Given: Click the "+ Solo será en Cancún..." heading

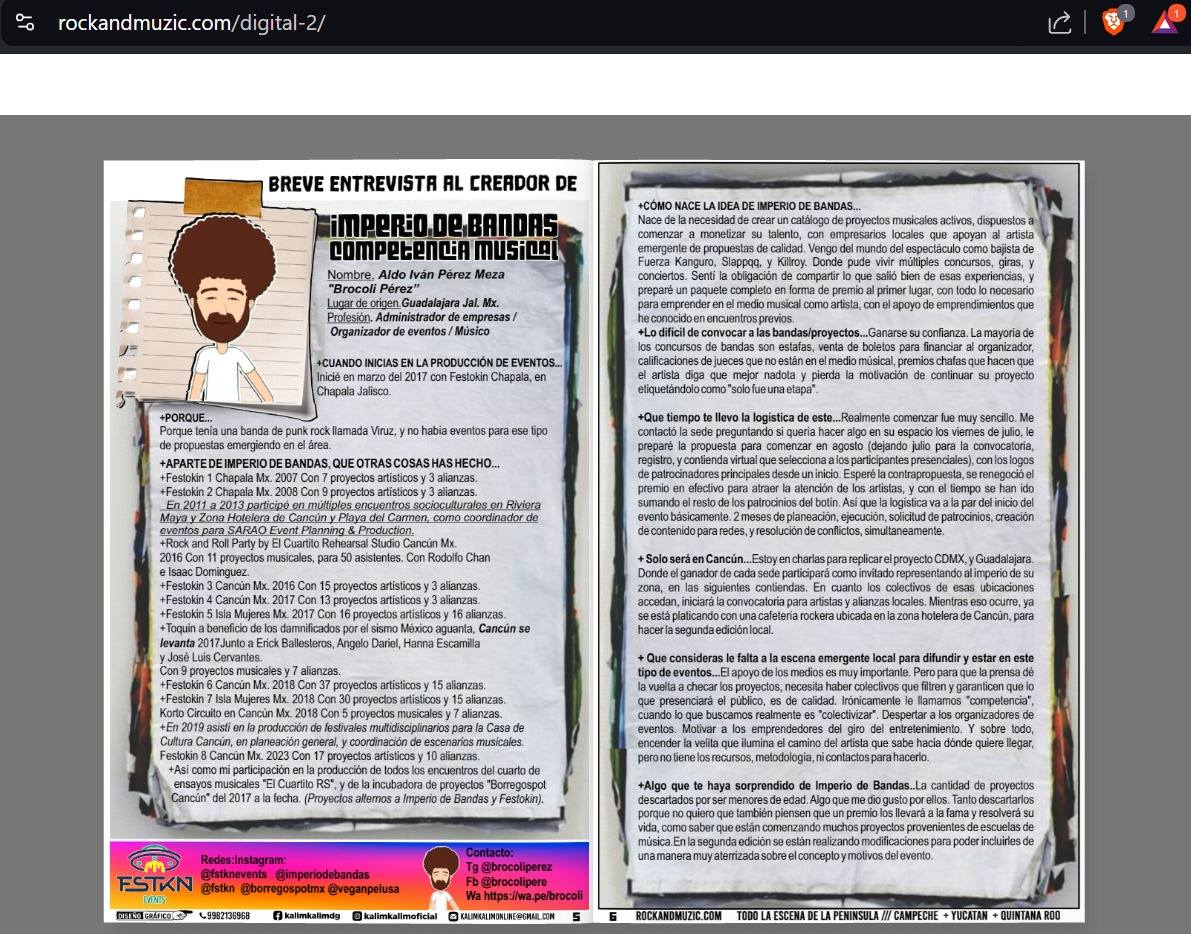Looking at the screenshot, I should coord(694,559).
